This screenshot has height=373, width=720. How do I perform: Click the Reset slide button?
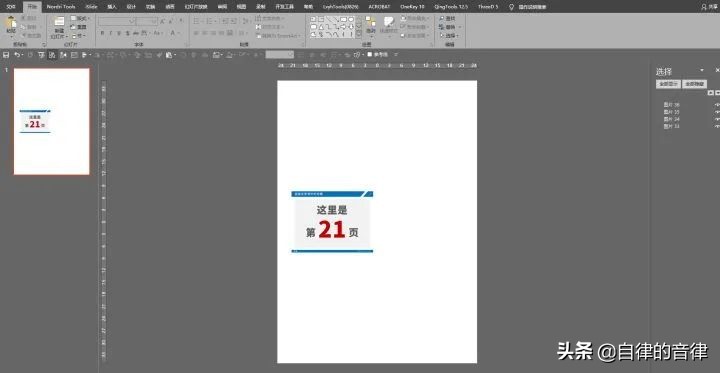click(78, 27)
